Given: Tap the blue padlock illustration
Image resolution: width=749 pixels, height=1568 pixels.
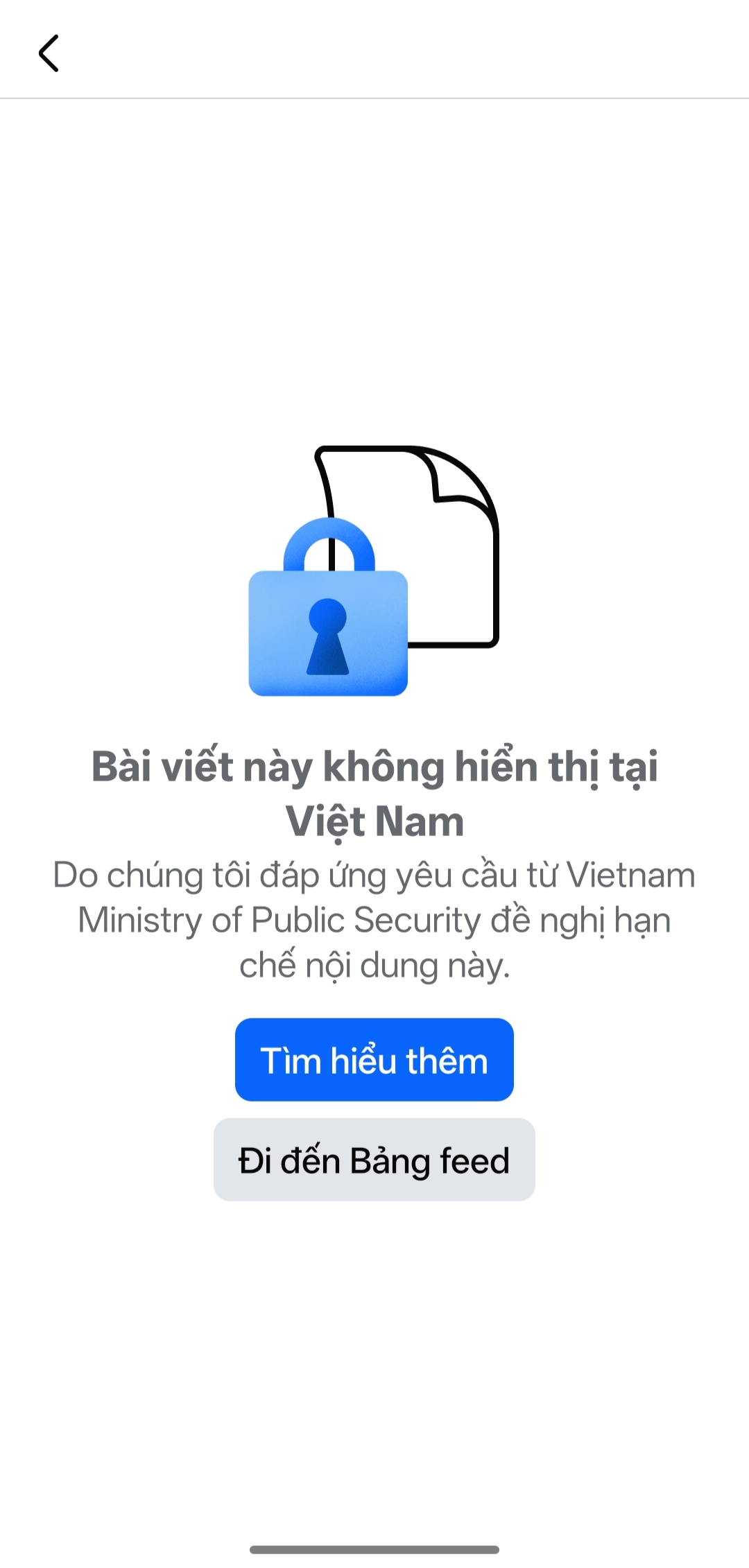Looking at the screenshot, I should pyautogui.click(x=328, y=607).
